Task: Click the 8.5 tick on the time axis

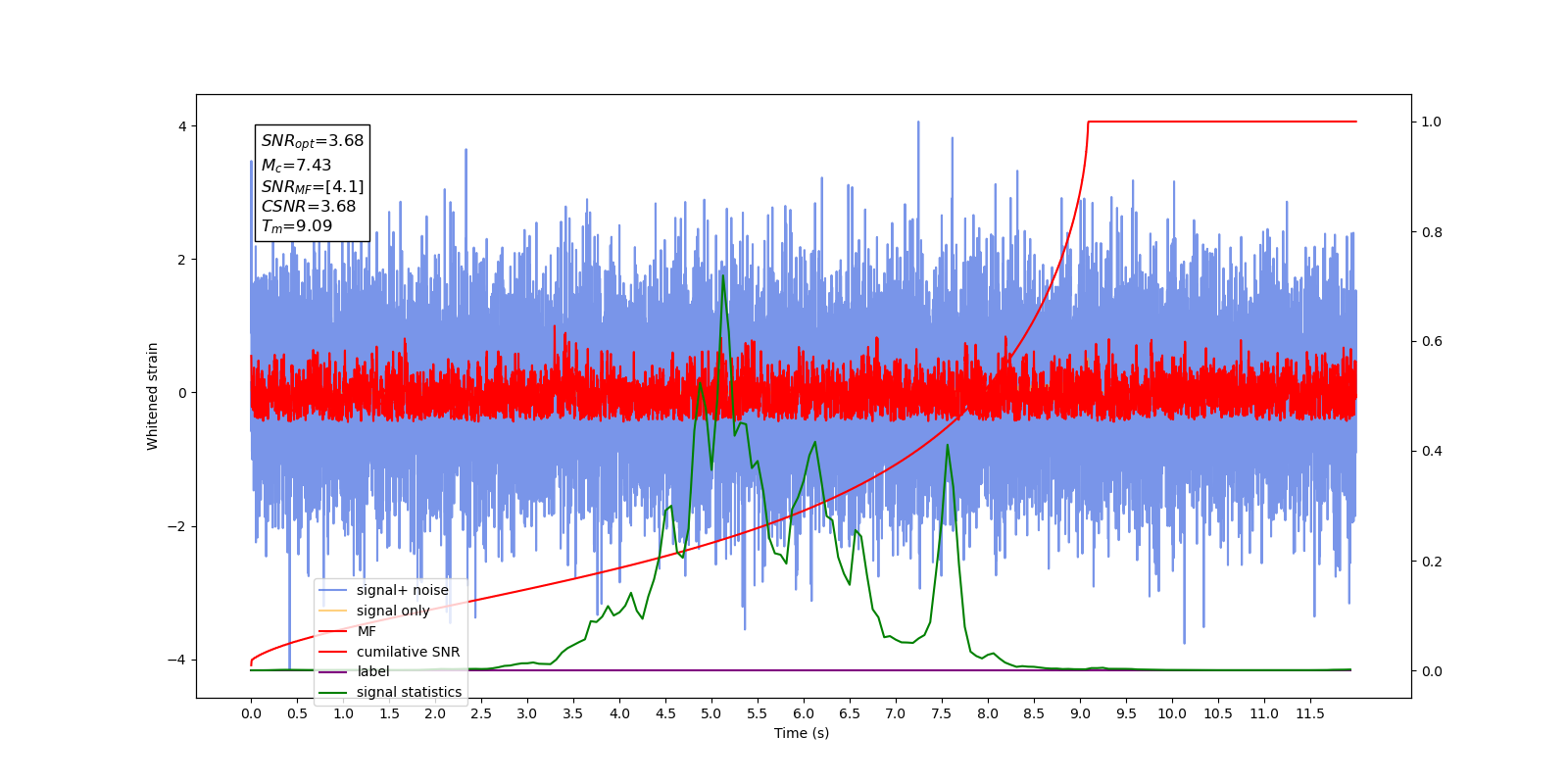Action: (1034, 713)
